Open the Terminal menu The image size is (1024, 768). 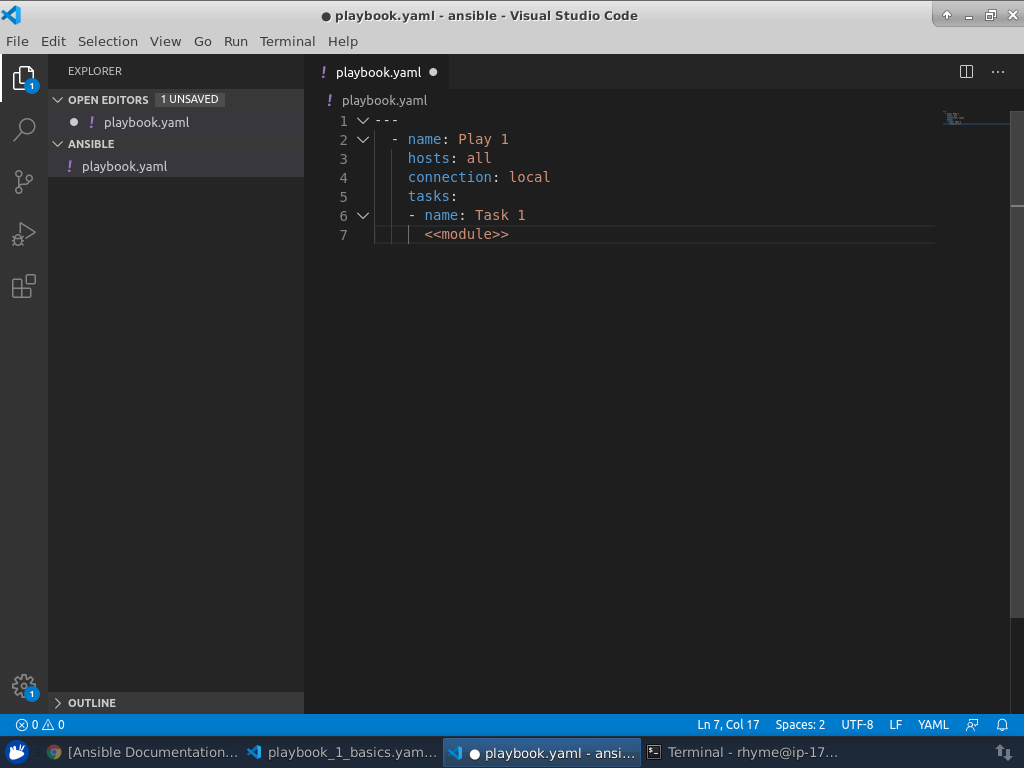[287, 41]
